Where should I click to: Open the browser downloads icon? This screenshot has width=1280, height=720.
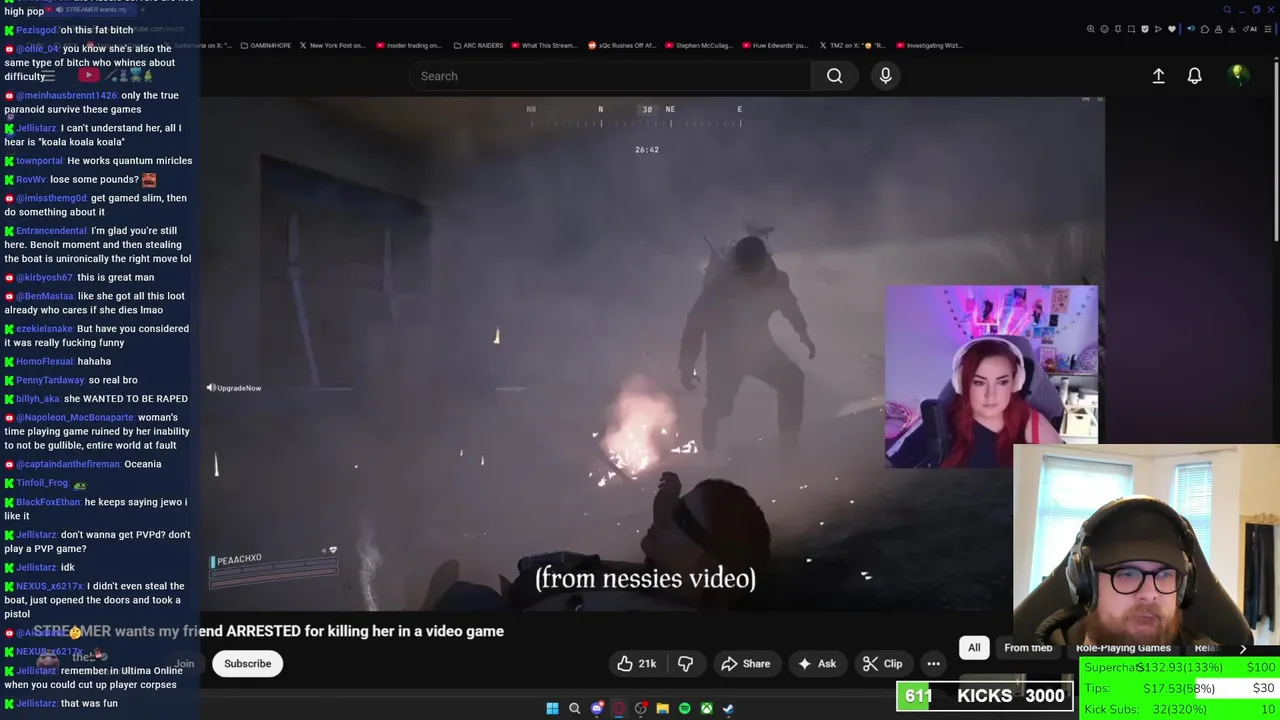click(1232, 29)
